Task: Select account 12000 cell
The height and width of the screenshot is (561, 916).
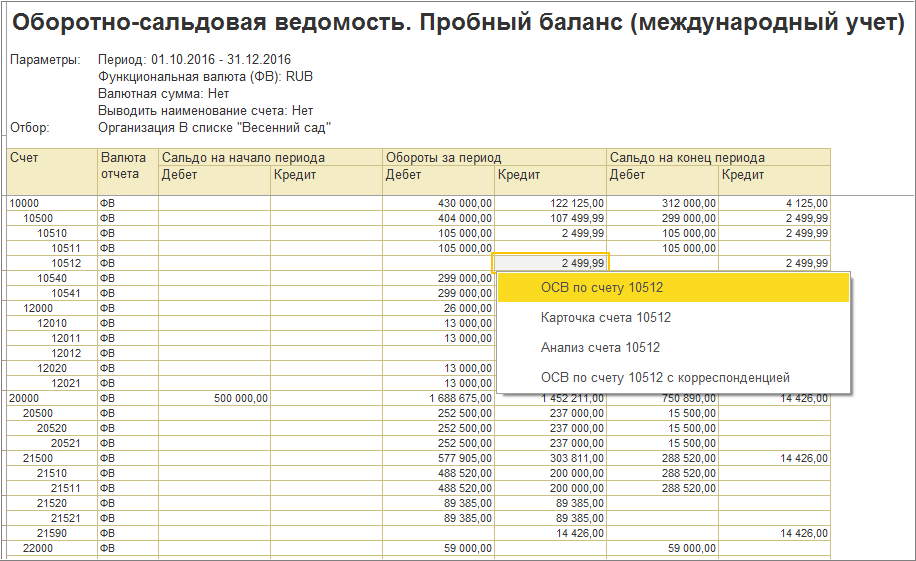Action: coord(52,308)
